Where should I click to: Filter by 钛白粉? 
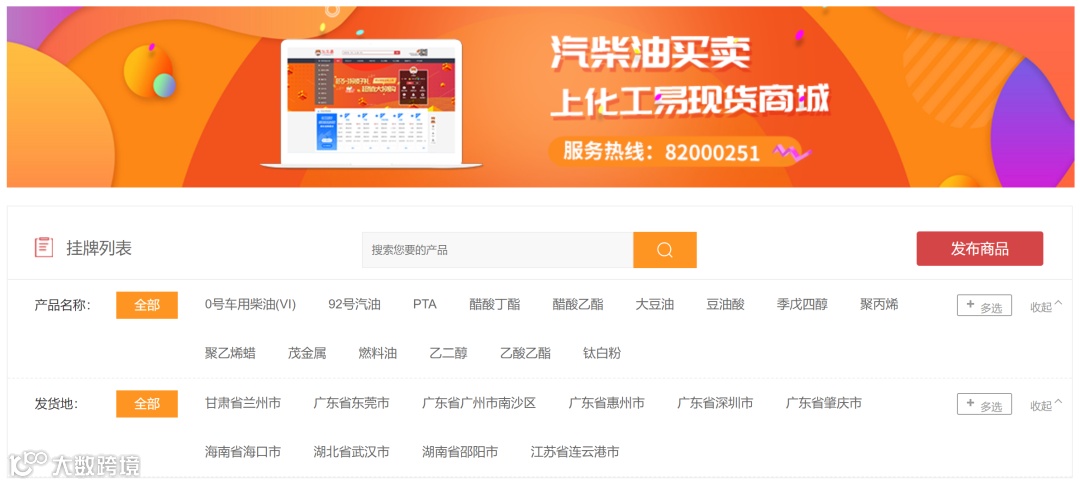(602, 353)
